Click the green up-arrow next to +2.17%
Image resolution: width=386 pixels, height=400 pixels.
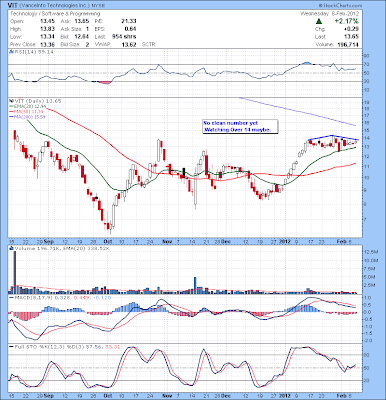tap(319, 21)
